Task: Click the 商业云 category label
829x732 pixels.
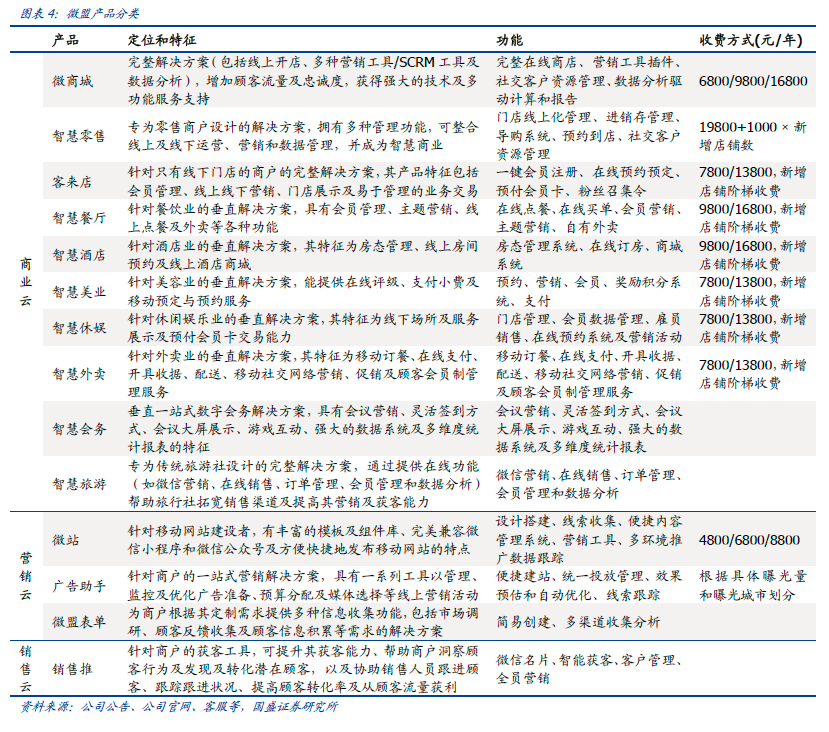Action: coord(25,282)
